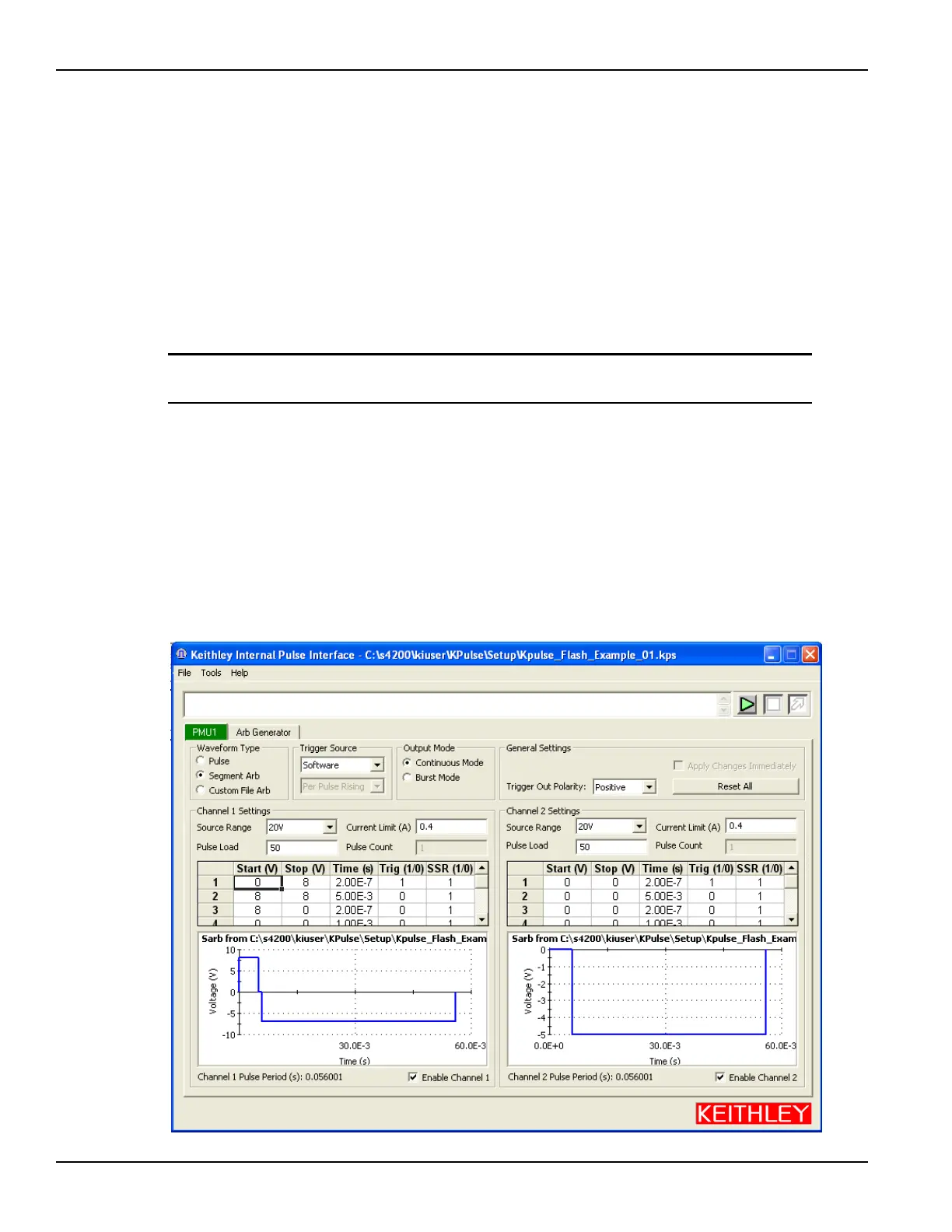Click Channel 2 Time (s) column header
This screenshot has width=952, height=1232.
[663, 869]
